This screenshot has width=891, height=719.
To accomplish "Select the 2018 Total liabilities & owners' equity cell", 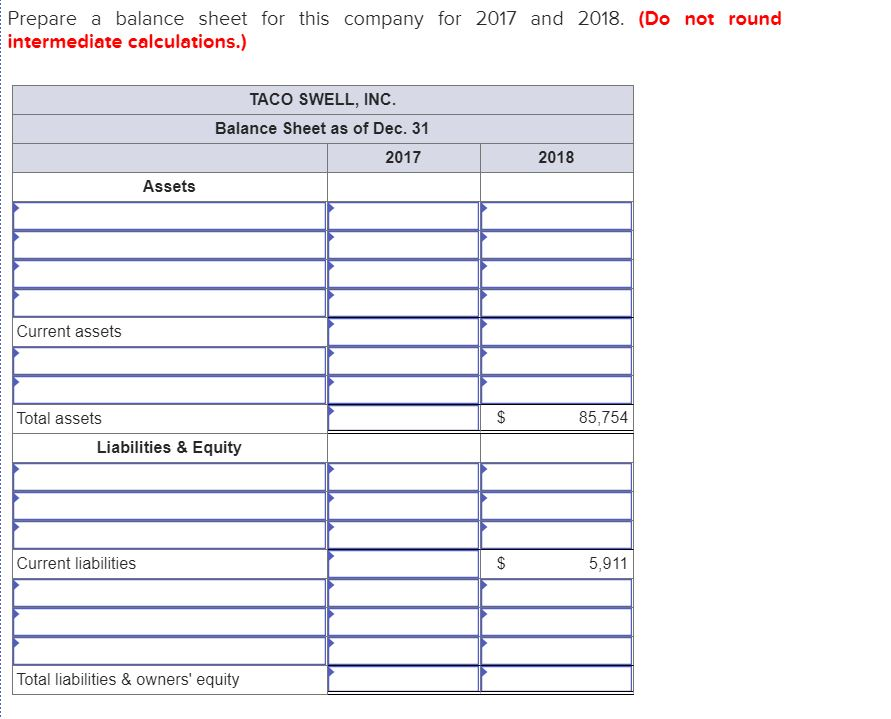I will pyautogui.click(x=556, y=679).
